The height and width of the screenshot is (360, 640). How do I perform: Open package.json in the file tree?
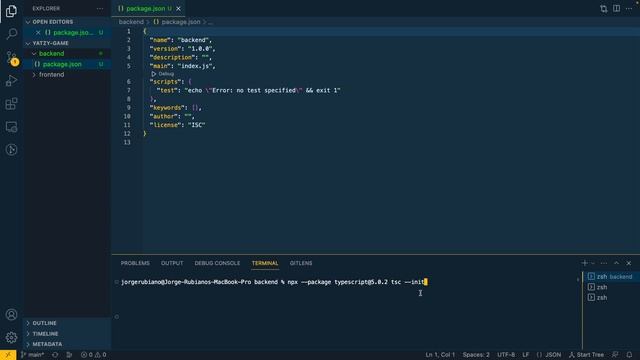62,64
